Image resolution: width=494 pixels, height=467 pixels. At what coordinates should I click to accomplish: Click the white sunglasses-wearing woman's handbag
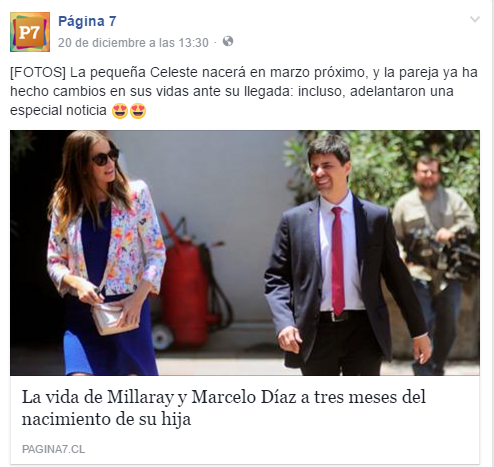tap(113, 317)
